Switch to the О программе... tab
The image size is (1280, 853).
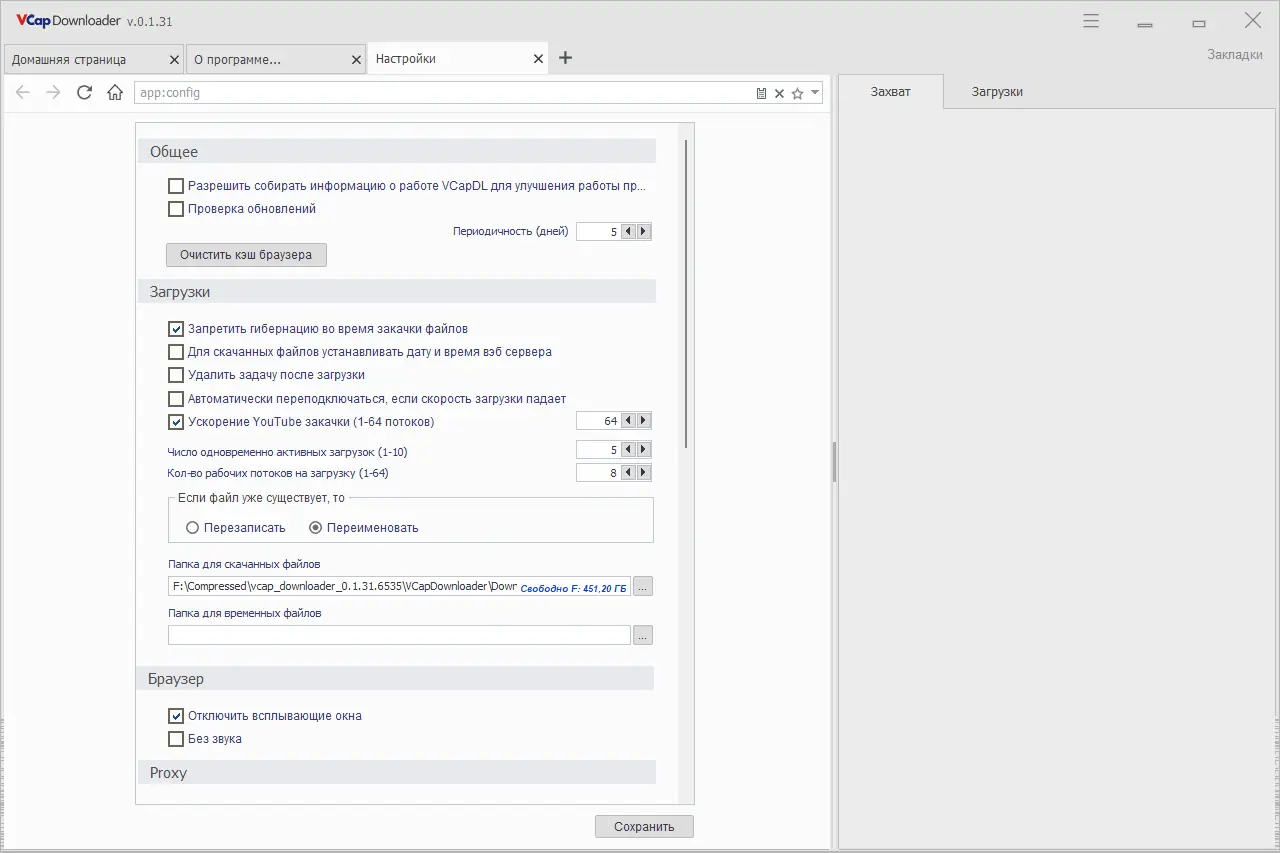[x=276, y=59]
